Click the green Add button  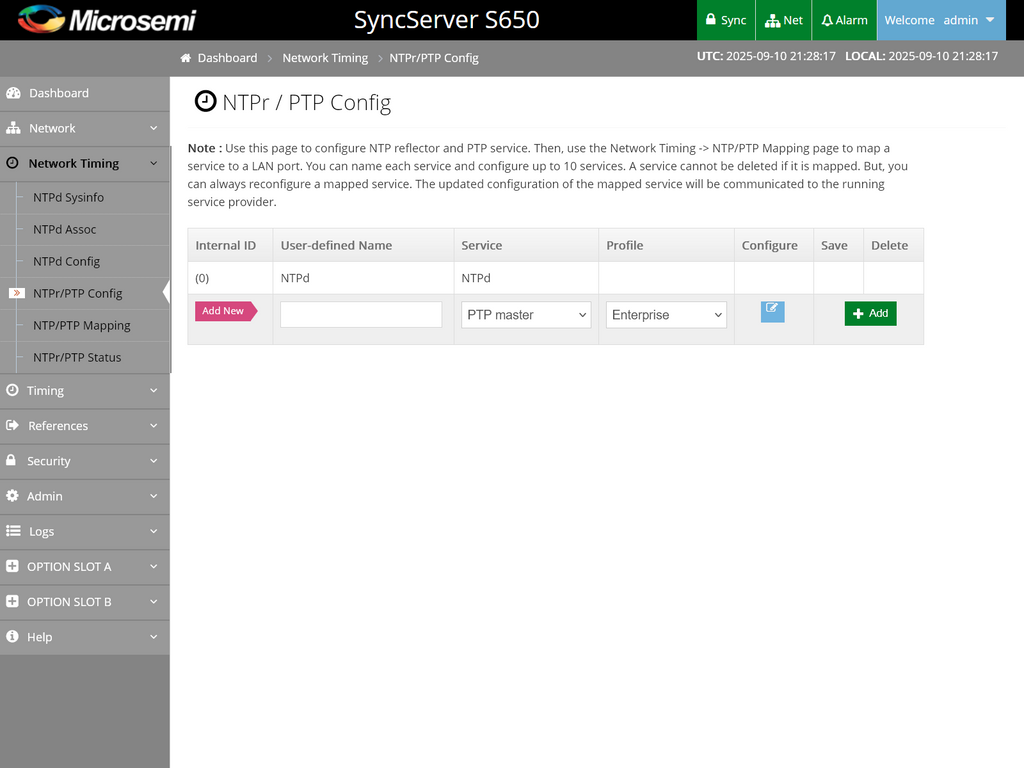tap(871, 313)
